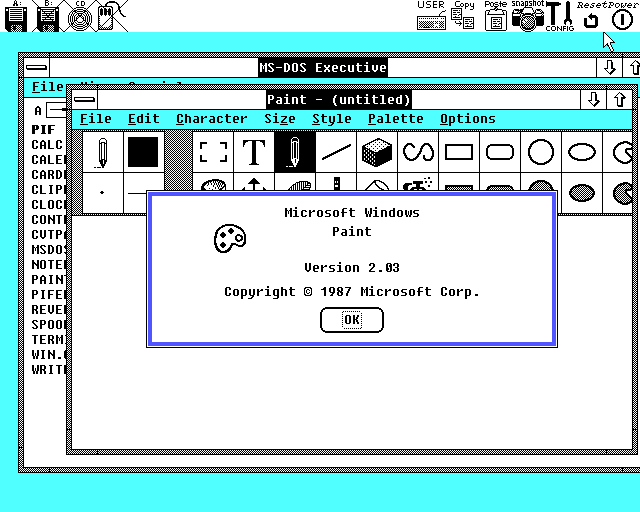Click the black pattern swatch

tap(143, 152)
